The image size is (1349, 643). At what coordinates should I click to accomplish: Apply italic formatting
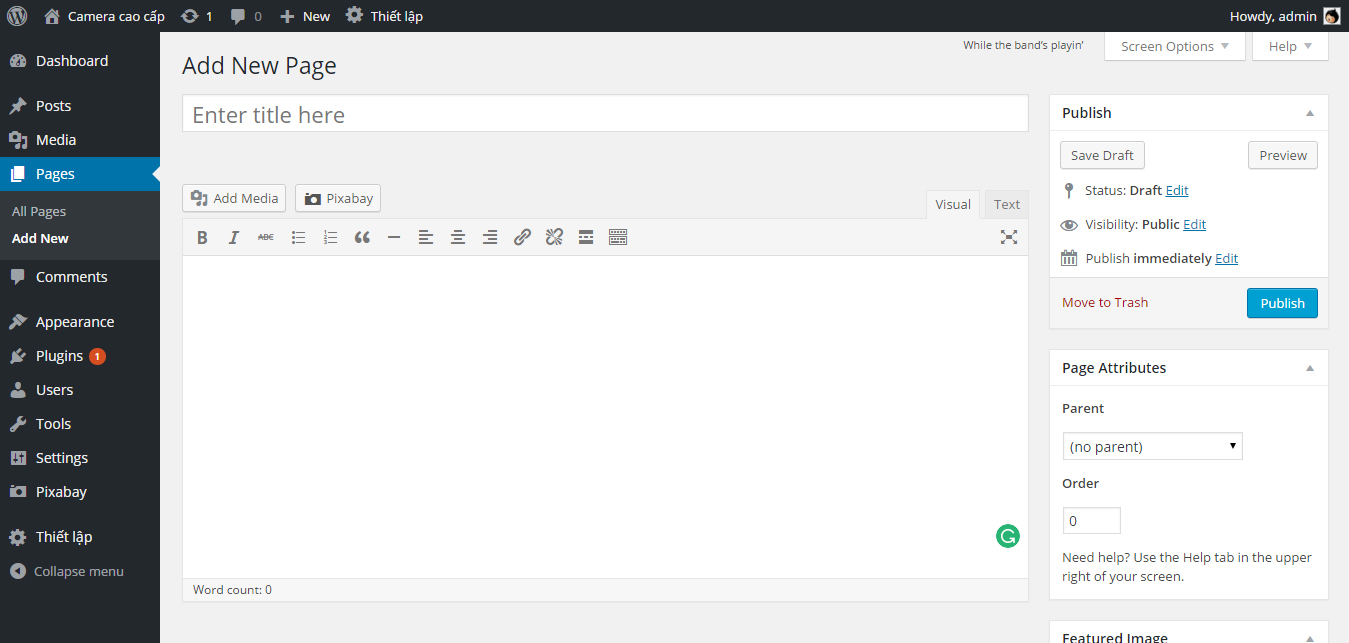[234, 237]
